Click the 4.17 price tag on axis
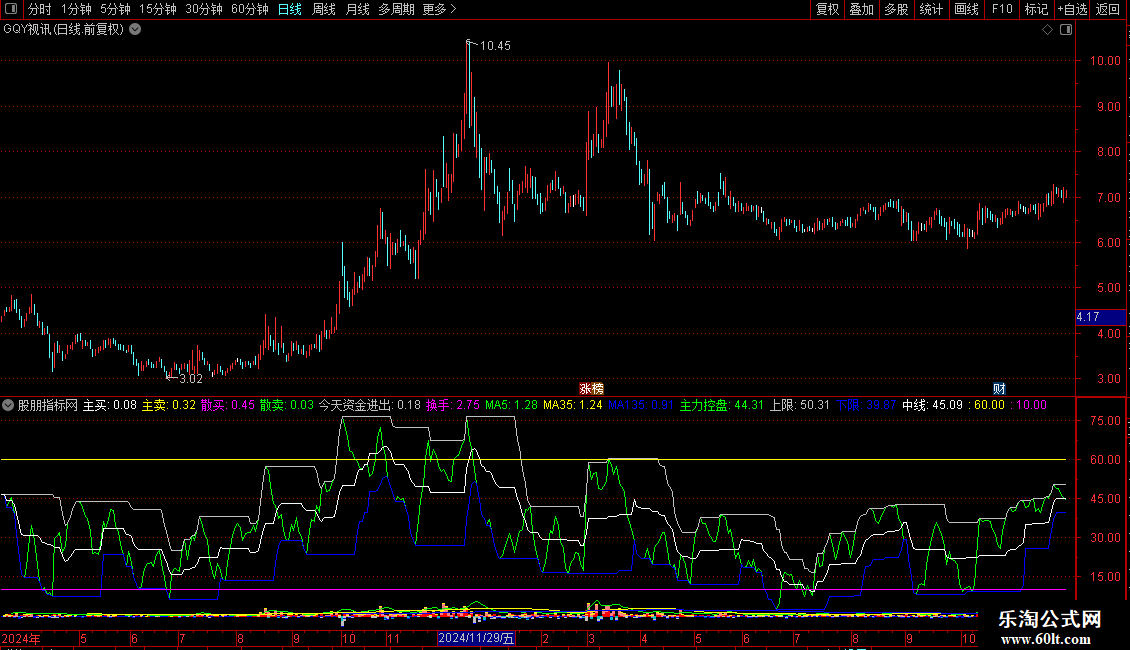The image size is (1130, 650). point(1100,317)
